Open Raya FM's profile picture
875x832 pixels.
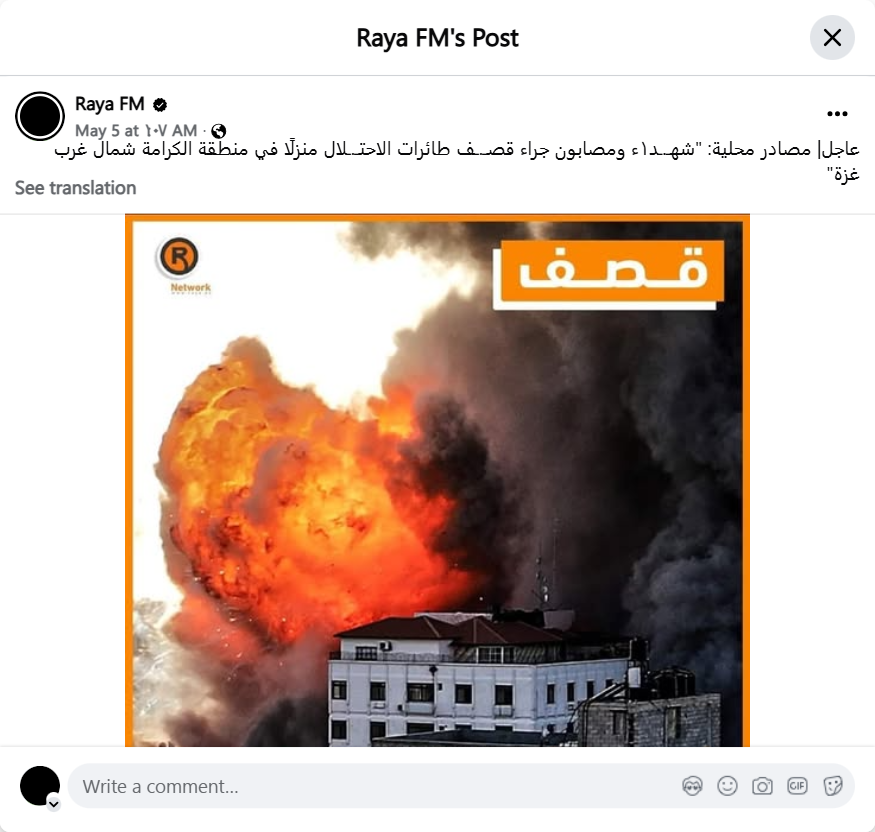(x=40, y=116)
